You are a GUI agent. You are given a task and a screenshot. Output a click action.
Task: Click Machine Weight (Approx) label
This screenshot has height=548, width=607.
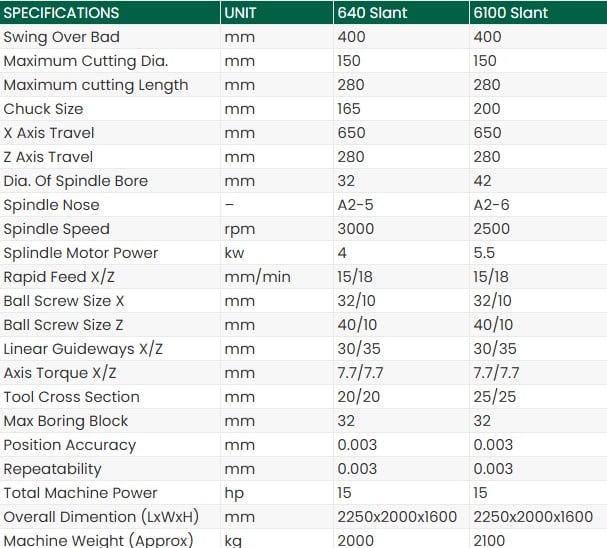tap(98, 540)
